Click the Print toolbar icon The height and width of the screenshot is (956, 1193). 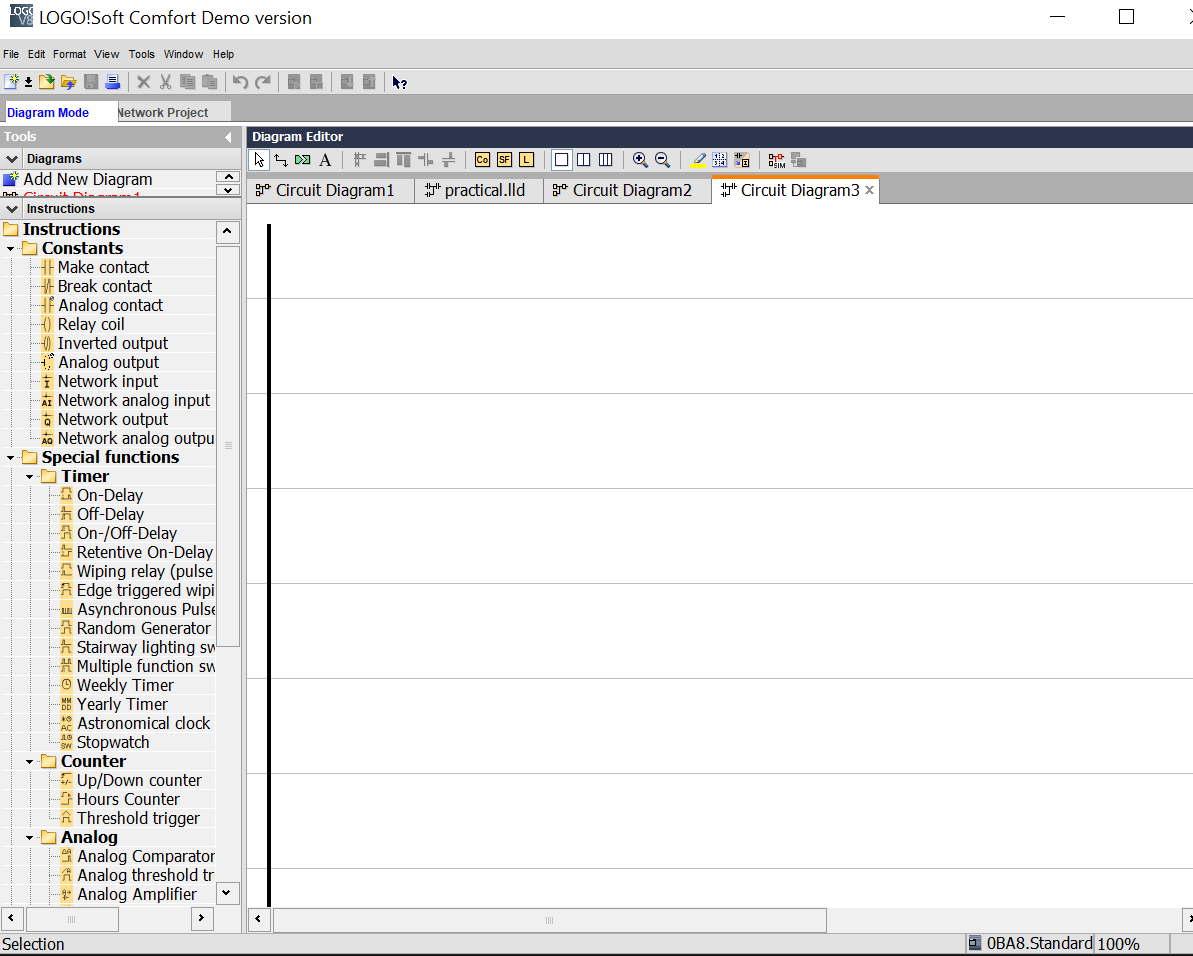click(x=113, y=82)
